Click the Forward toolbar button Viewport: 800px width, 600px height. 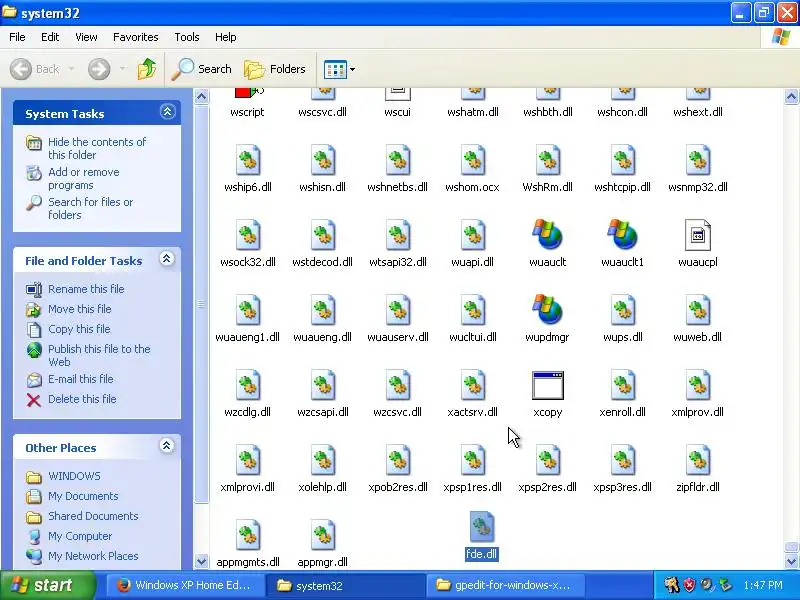(99, 69)
